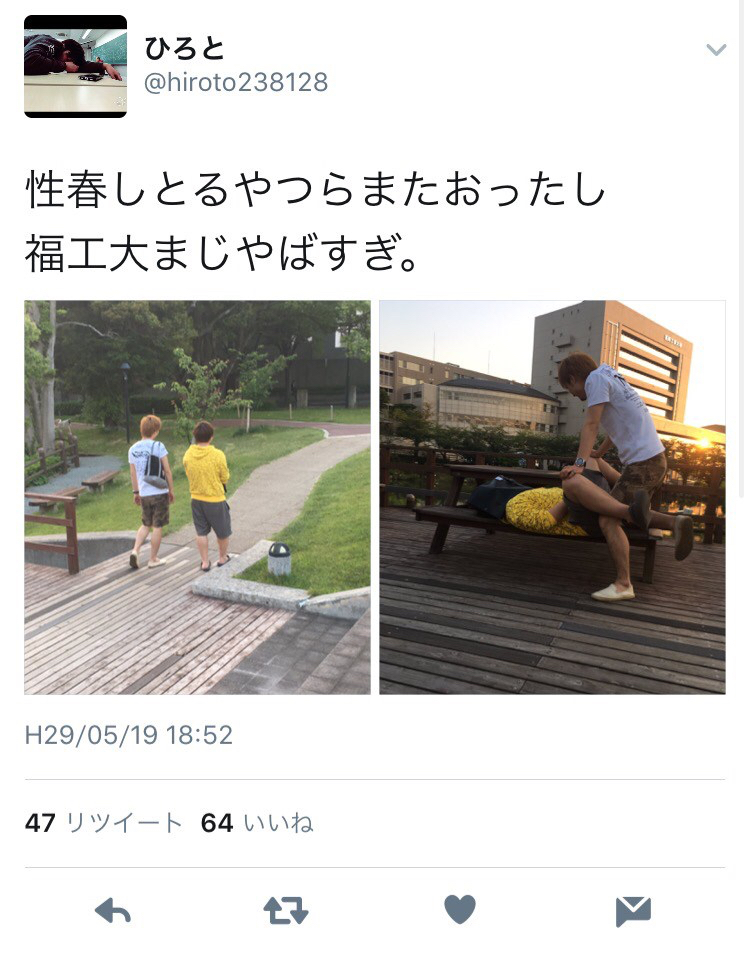The height and width of the screenshot is (955, 750).
Task: Tap the reply arrow icon
Action: pos(113,911)
